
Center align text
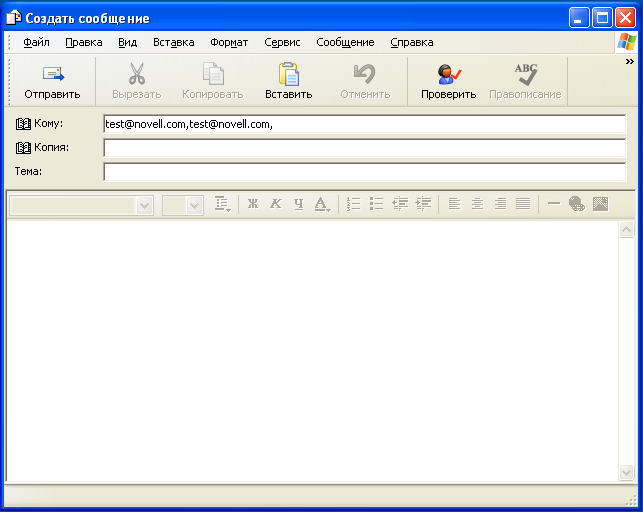(477, 204)
